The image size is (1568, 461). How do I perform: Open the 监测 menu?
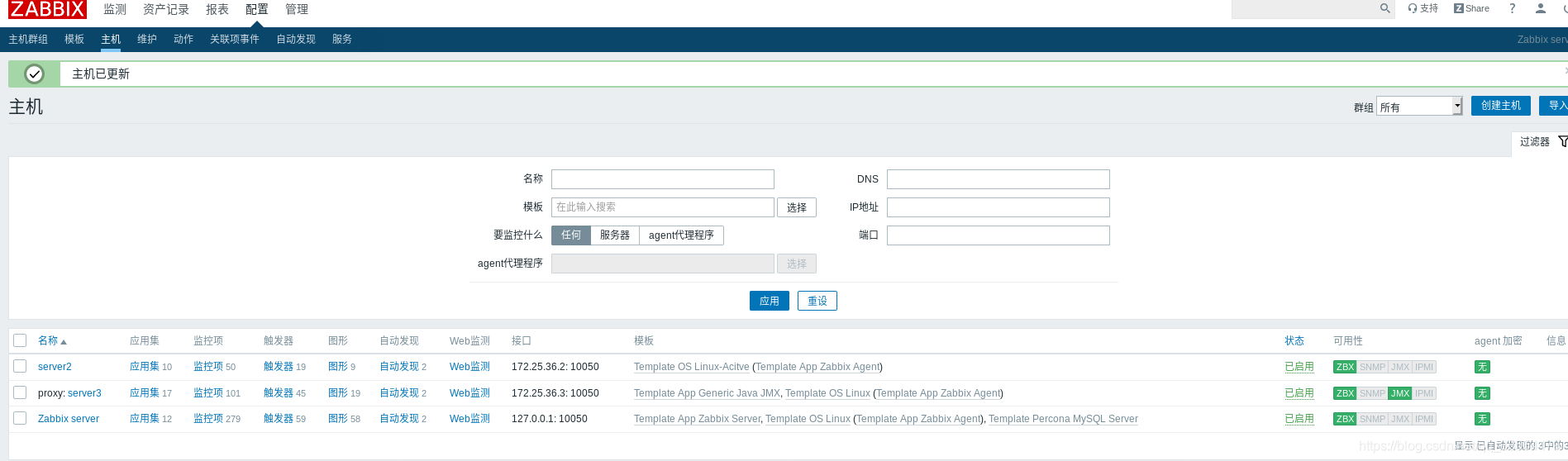coord(115,9)
